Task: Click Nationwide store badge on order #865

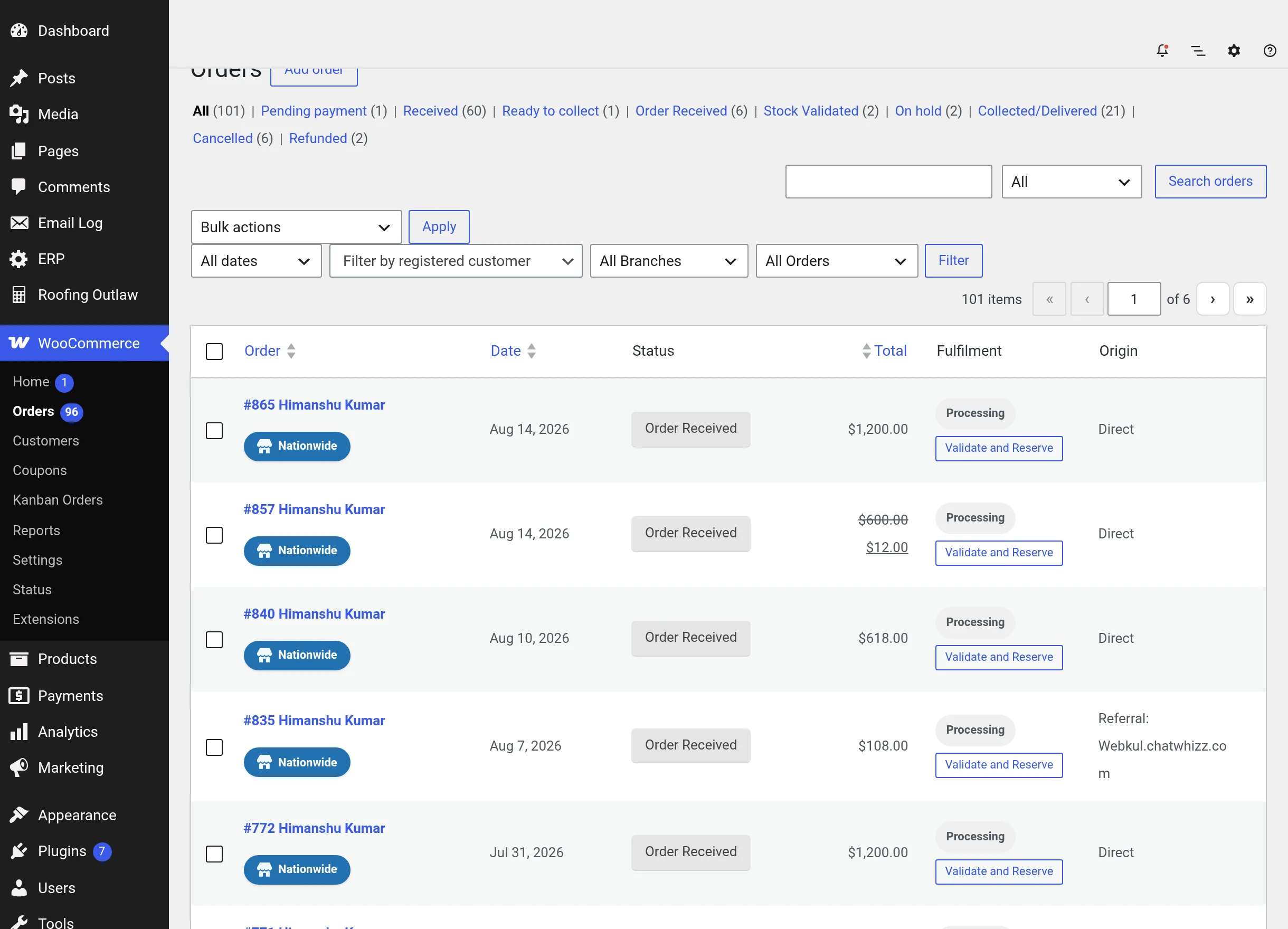Action: pos(297,445)
